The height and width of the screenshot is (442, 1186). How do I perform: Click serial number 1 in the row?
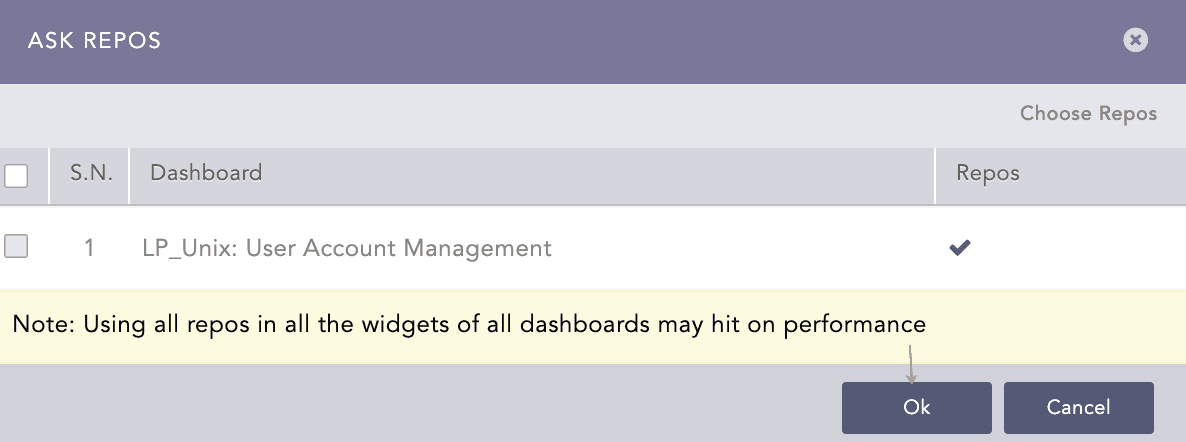coord(89,248)
